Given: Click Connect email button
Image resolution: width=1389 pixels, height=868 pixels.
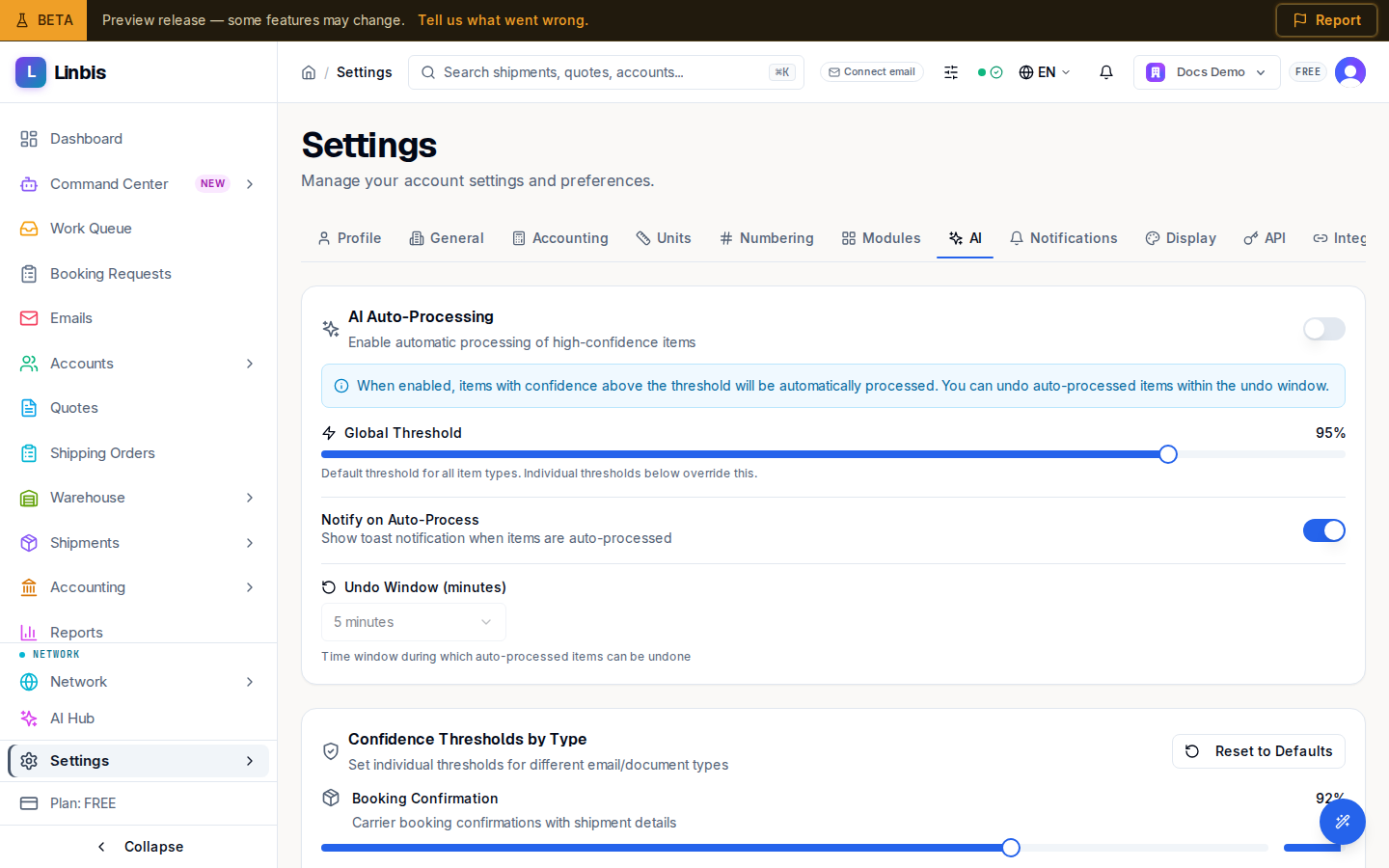Looking at the screenshot, I should click(872, 72).
